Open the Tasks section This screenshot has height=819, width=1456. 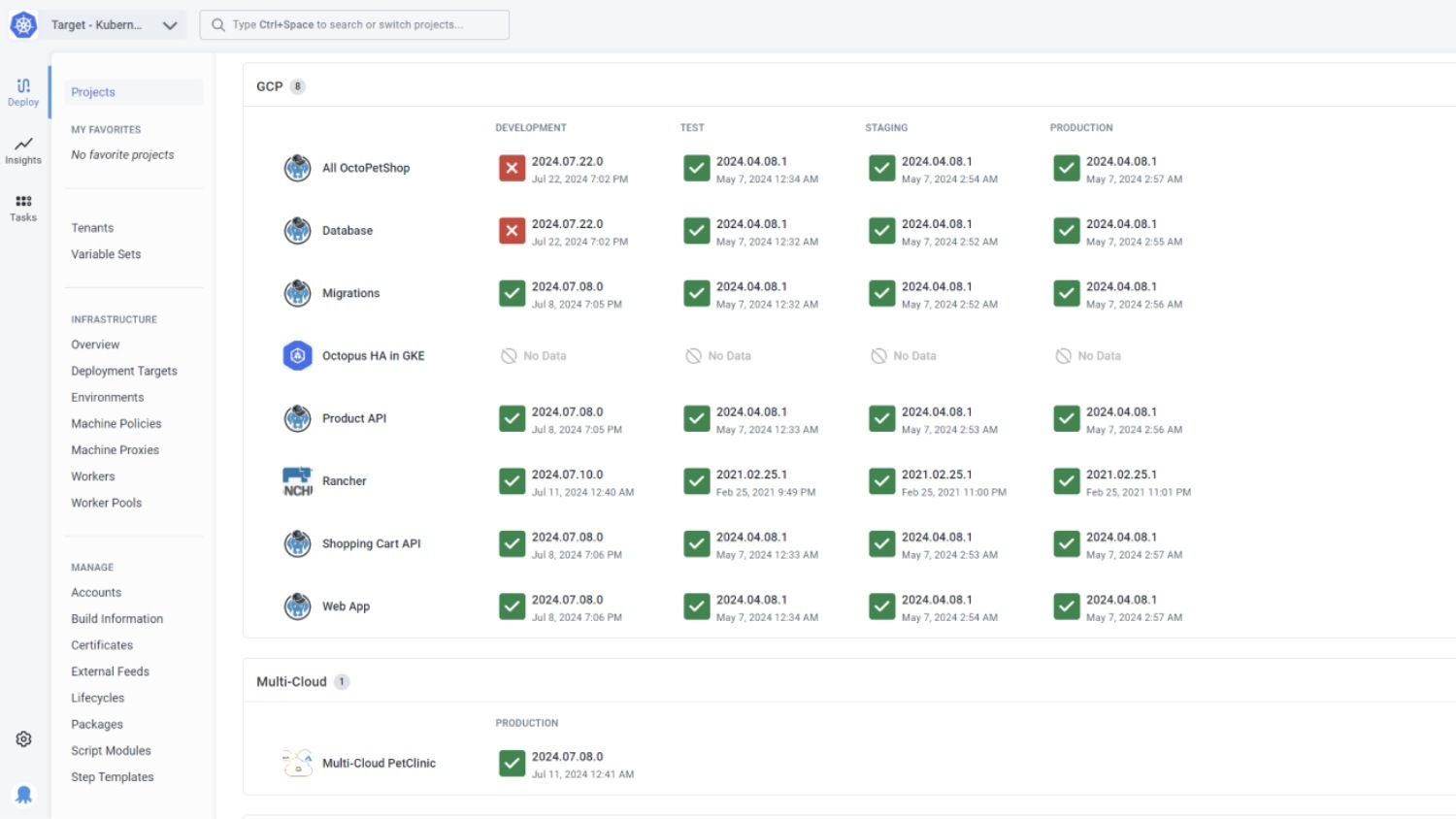click(23, 208)
